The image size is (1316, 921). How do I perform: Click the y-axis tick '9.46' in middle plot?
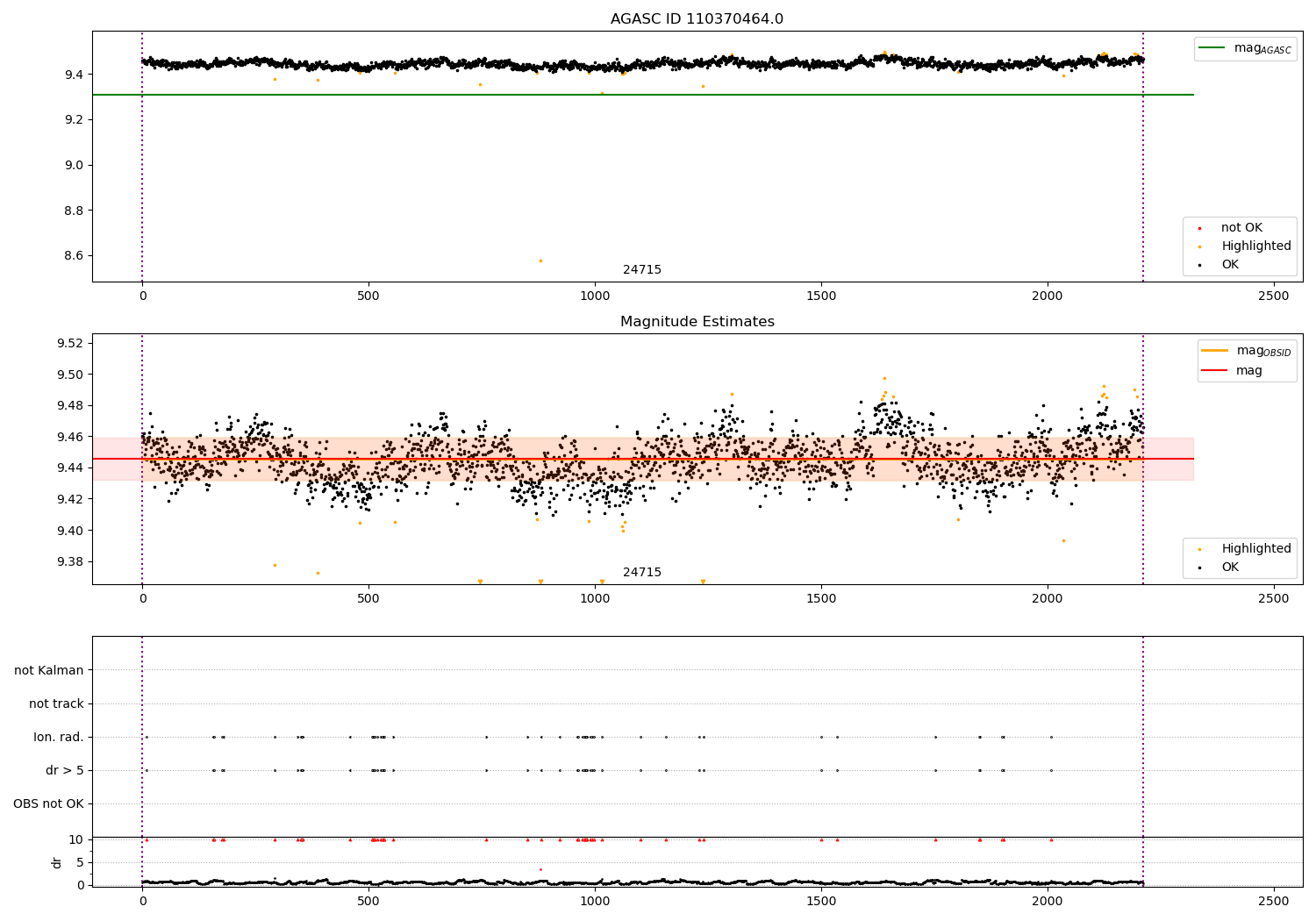click(71, 438)
